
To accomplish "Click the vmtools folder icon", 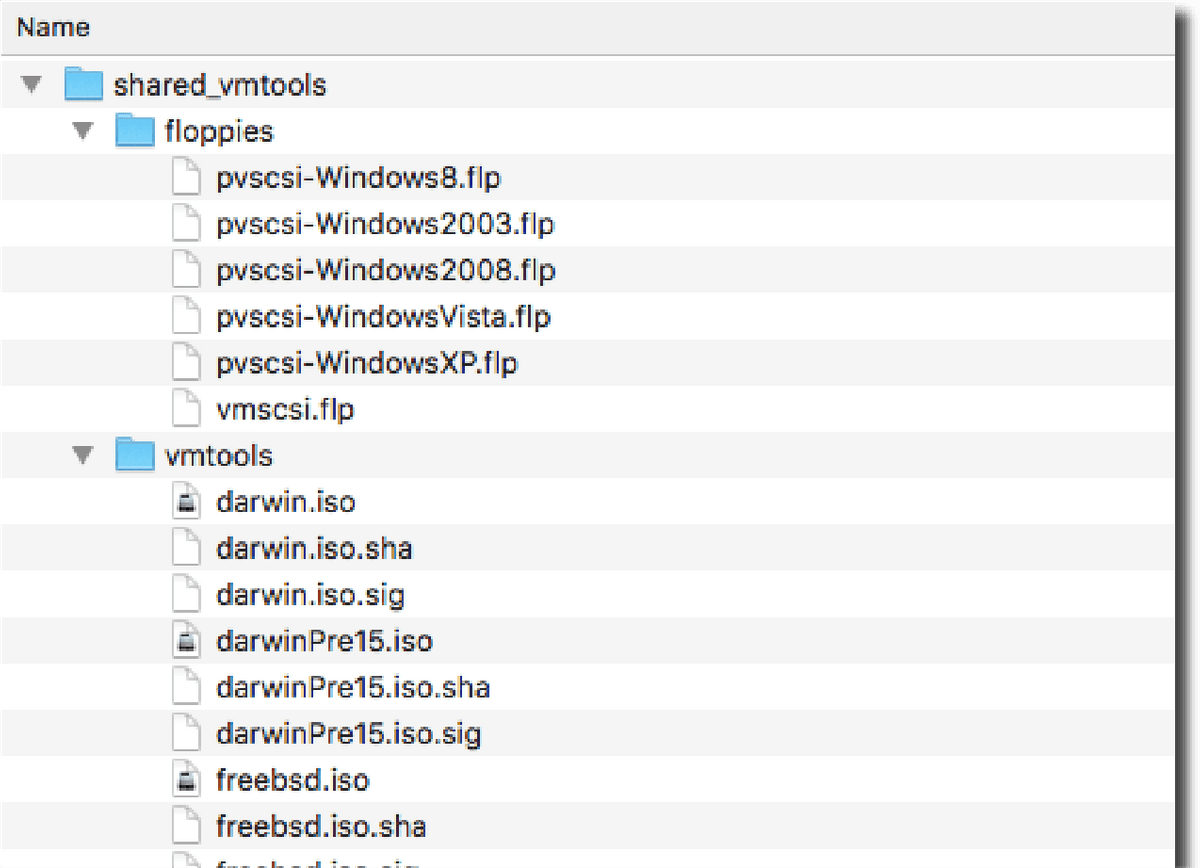I will [x=134, y=456].
